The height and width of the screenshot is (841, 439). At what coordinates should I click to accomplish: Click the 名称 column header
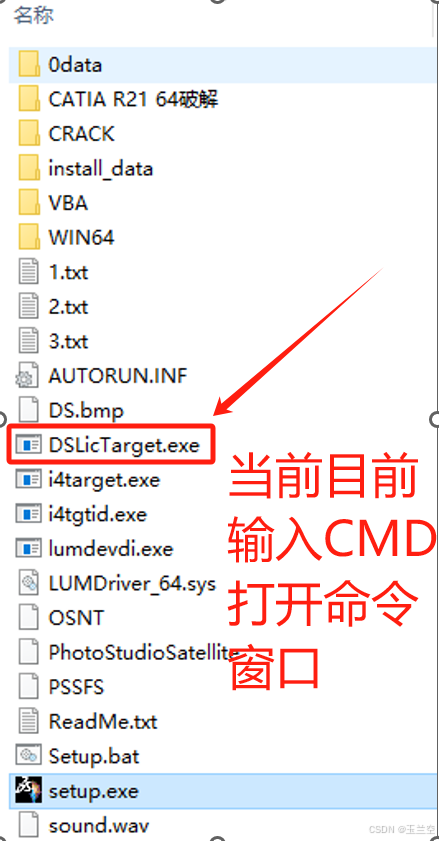click(x=33, y=15)
